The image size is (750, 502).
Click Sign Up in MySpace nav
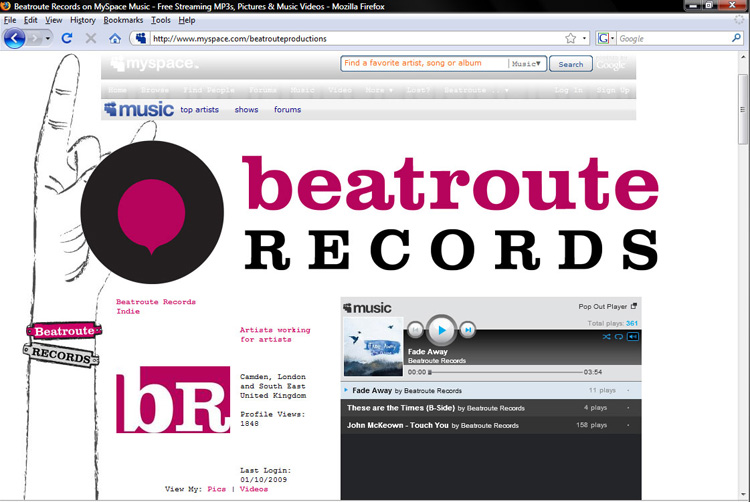pos(613,90)
